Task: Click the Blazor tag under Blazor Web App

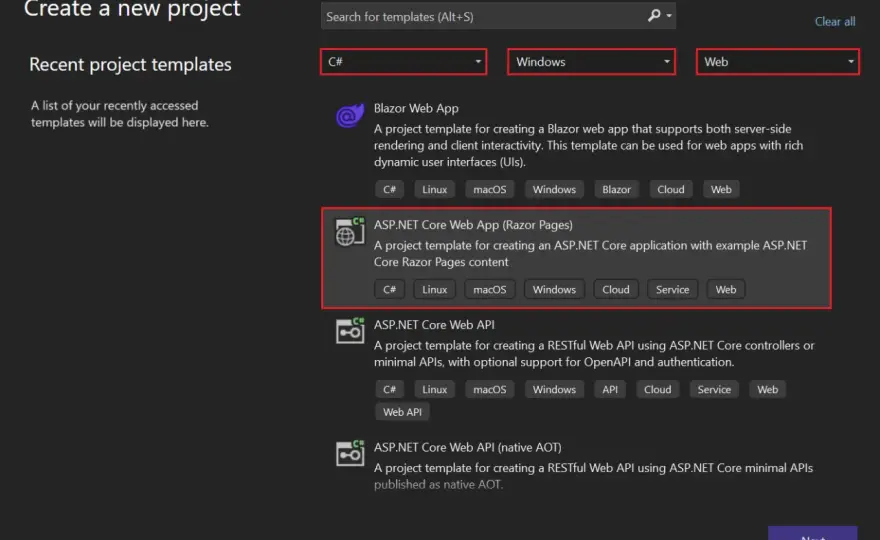Action: point(616,189)
